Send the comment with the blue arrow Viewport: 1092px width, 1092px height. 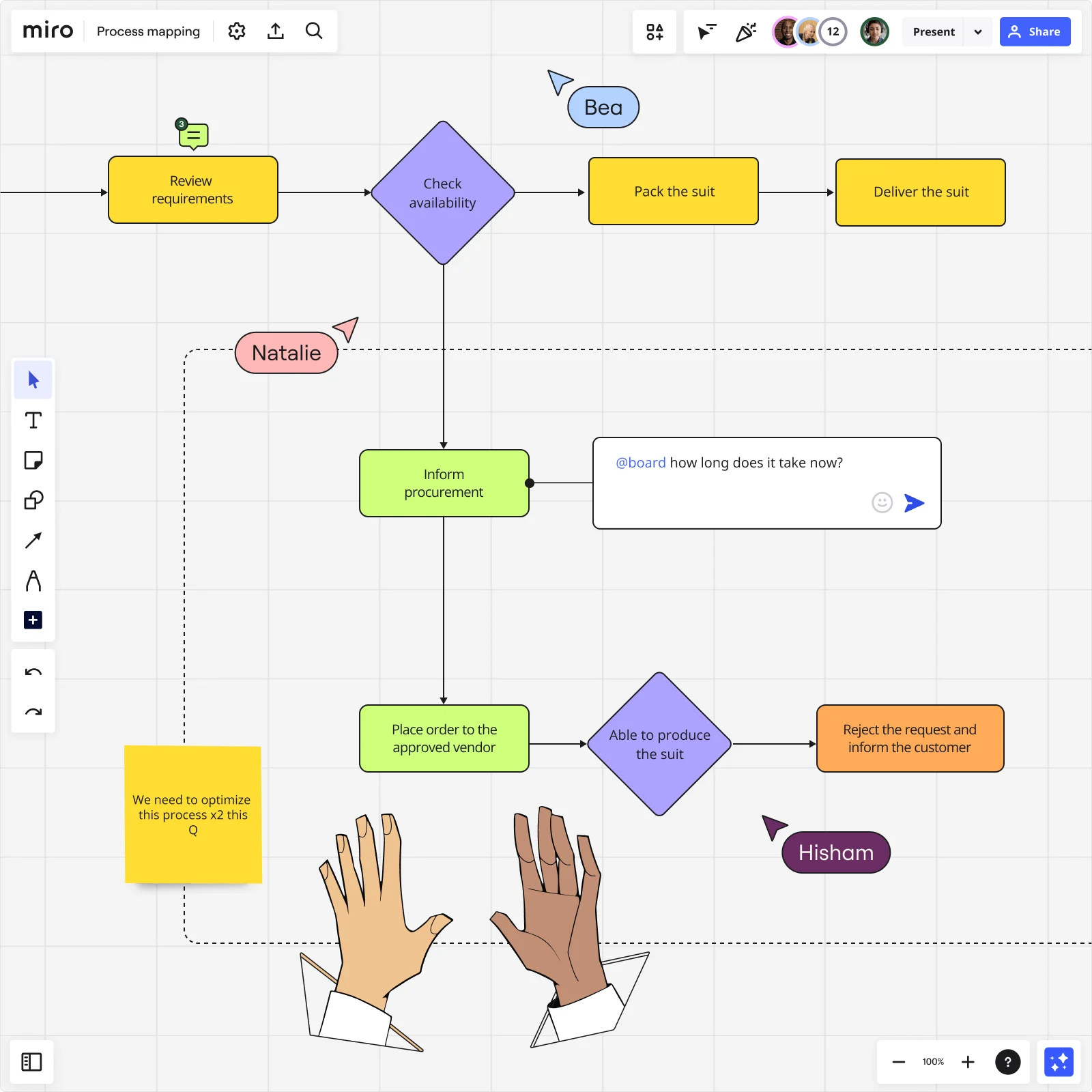(915, 503)
